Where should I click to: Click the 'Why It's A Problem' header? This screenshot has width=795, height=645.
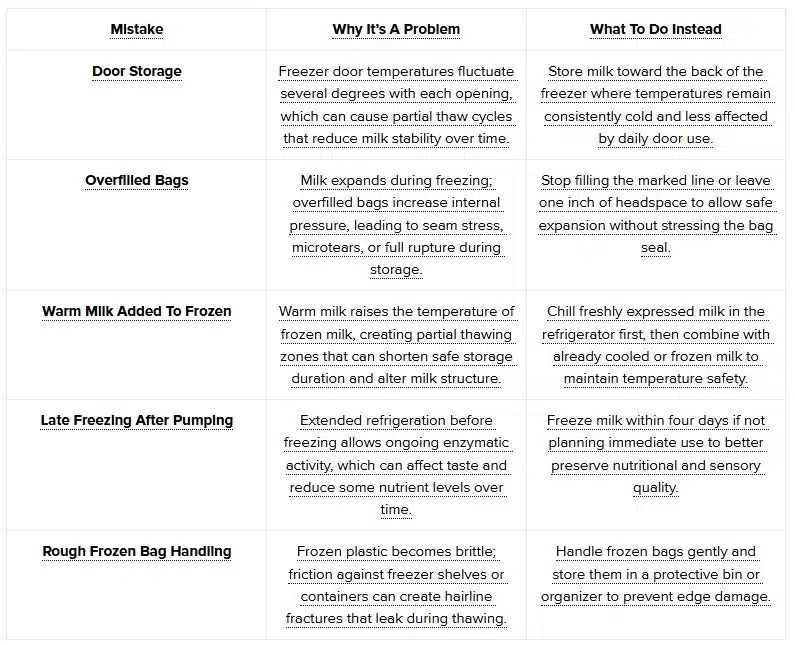coord(396,29)
